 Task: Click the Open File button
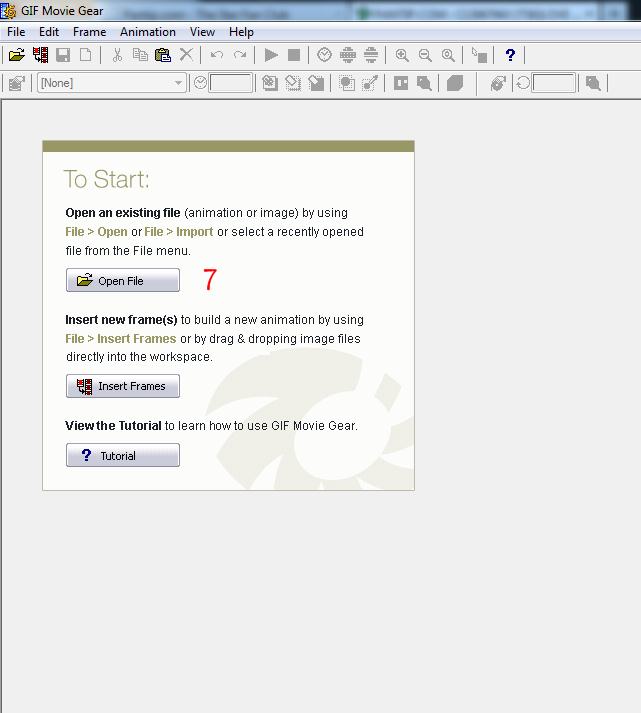click(123, 280)
